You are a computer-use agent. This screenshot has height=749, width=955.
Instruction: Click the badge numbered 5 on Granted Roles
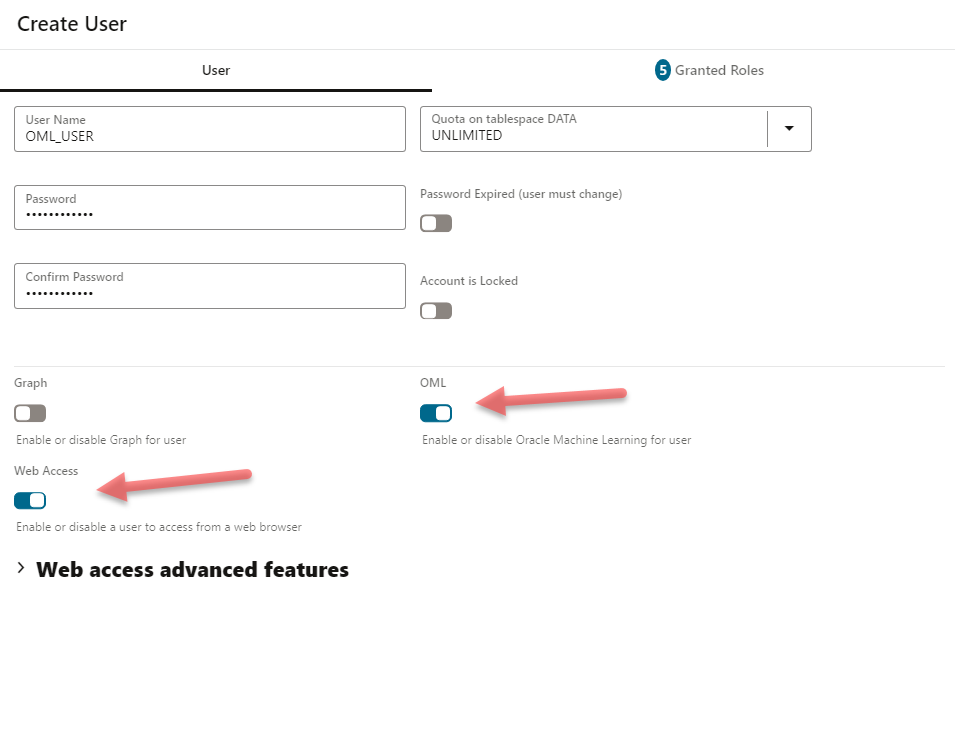(x=662, y=70)
